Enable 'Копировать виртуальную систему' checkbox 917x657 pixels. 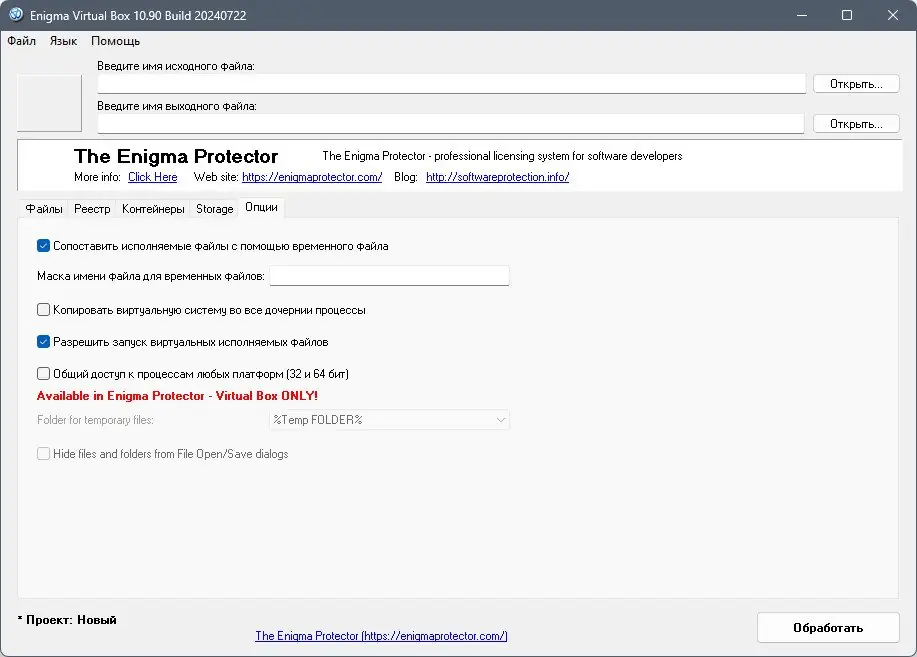43,309
